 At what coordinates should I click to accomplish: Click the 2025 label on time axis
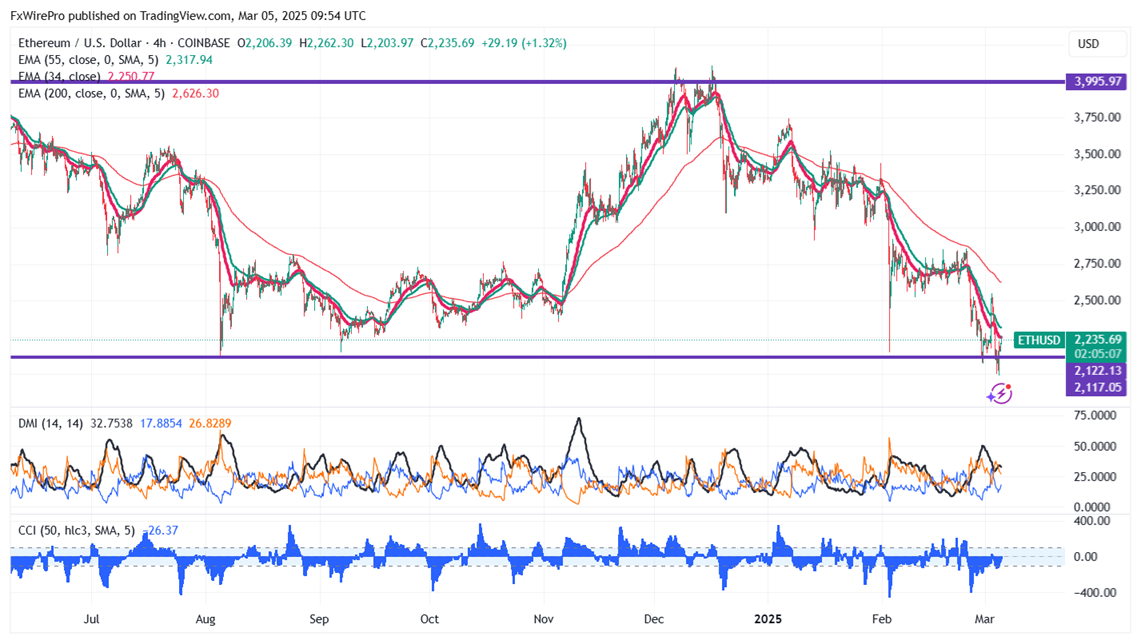point(768,619)
